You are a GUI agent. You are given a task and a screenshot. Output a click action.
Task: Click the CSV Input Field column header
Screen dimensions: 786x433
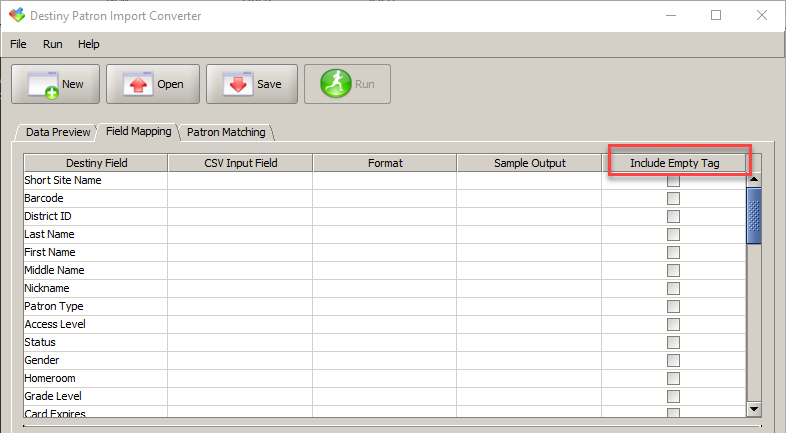[x=240, y=163]
